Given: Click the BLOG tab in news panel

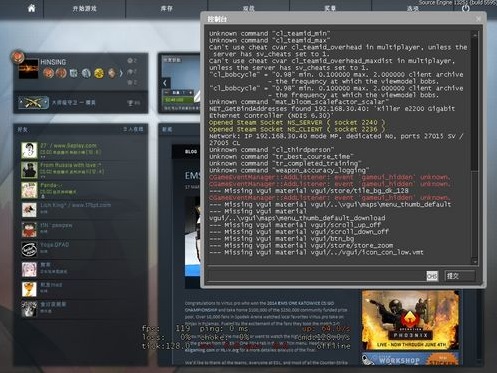Looking at the screenshot, I should [191, 152].
